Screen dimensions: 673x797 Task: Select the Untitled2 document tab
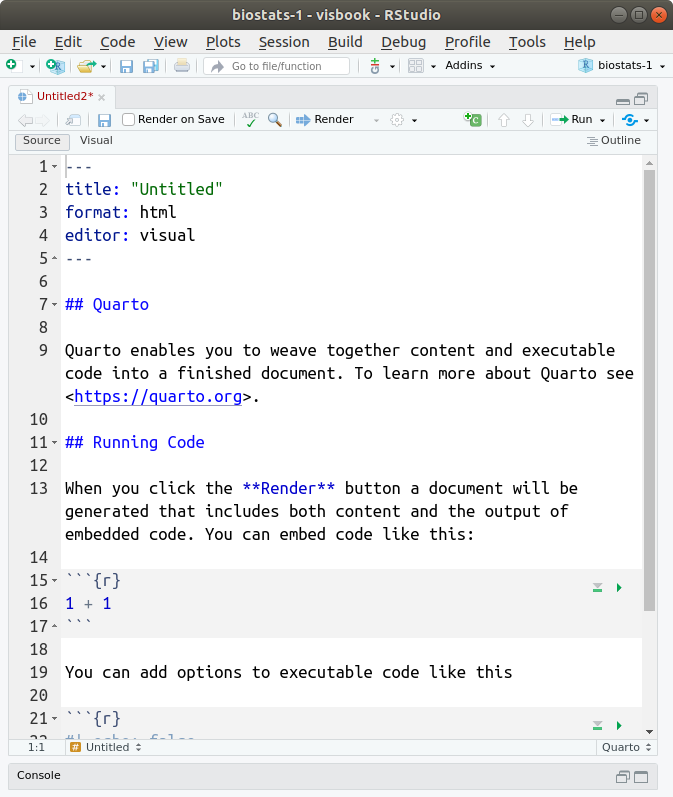65,96
